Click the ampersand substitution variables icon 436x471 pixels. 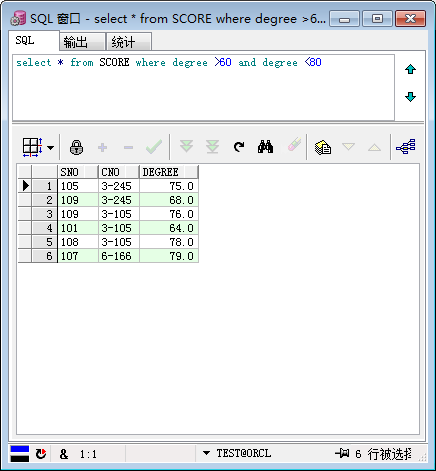click(64, 454)
